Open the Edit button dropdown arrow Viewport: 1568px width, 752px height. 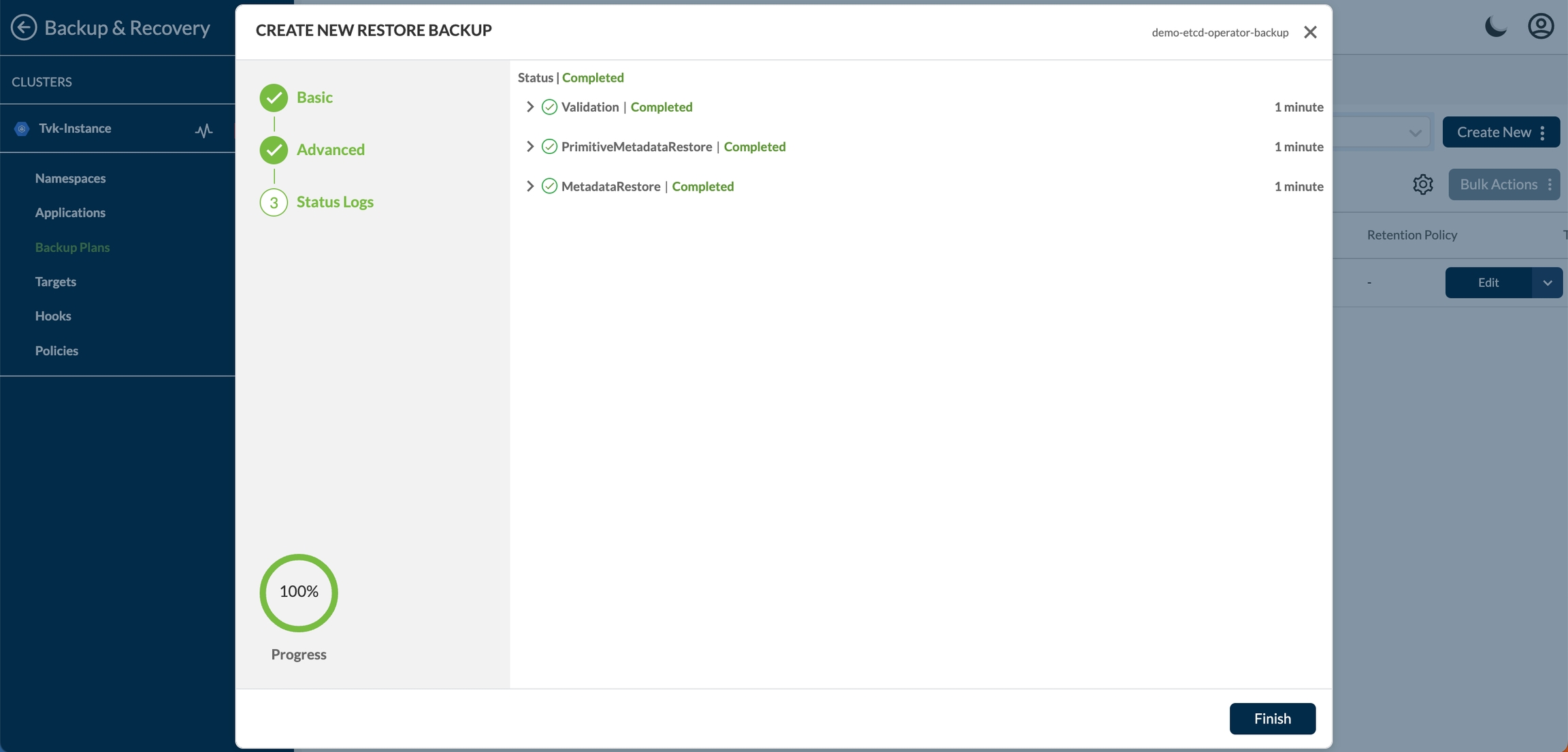(1547, 283)
